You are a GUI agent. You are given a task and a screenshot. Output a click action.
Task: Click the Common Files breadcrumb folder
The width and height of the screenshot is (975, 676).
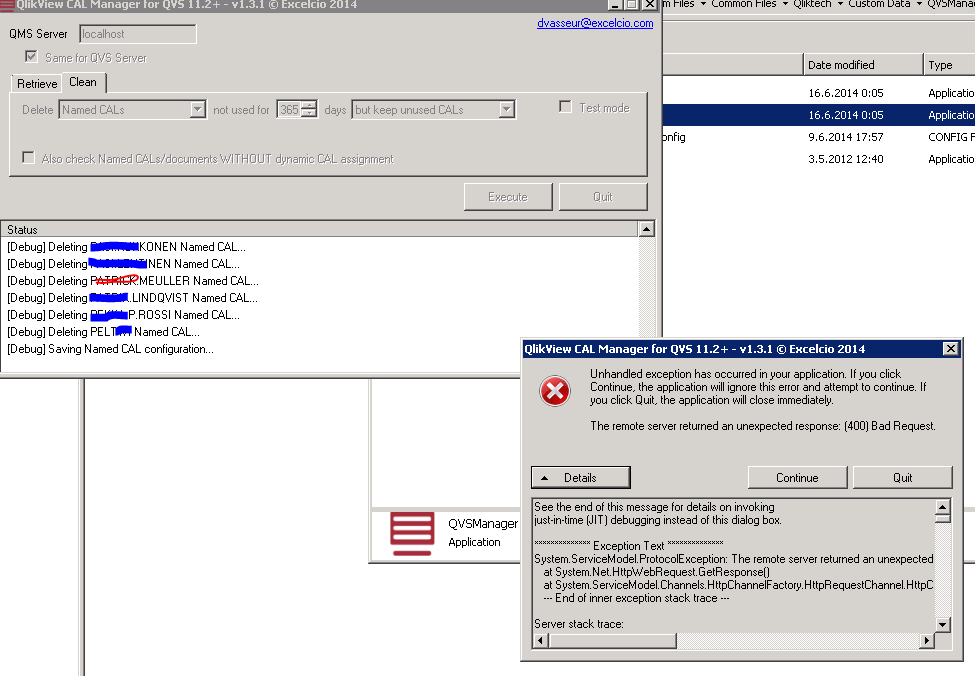point(744,4)
